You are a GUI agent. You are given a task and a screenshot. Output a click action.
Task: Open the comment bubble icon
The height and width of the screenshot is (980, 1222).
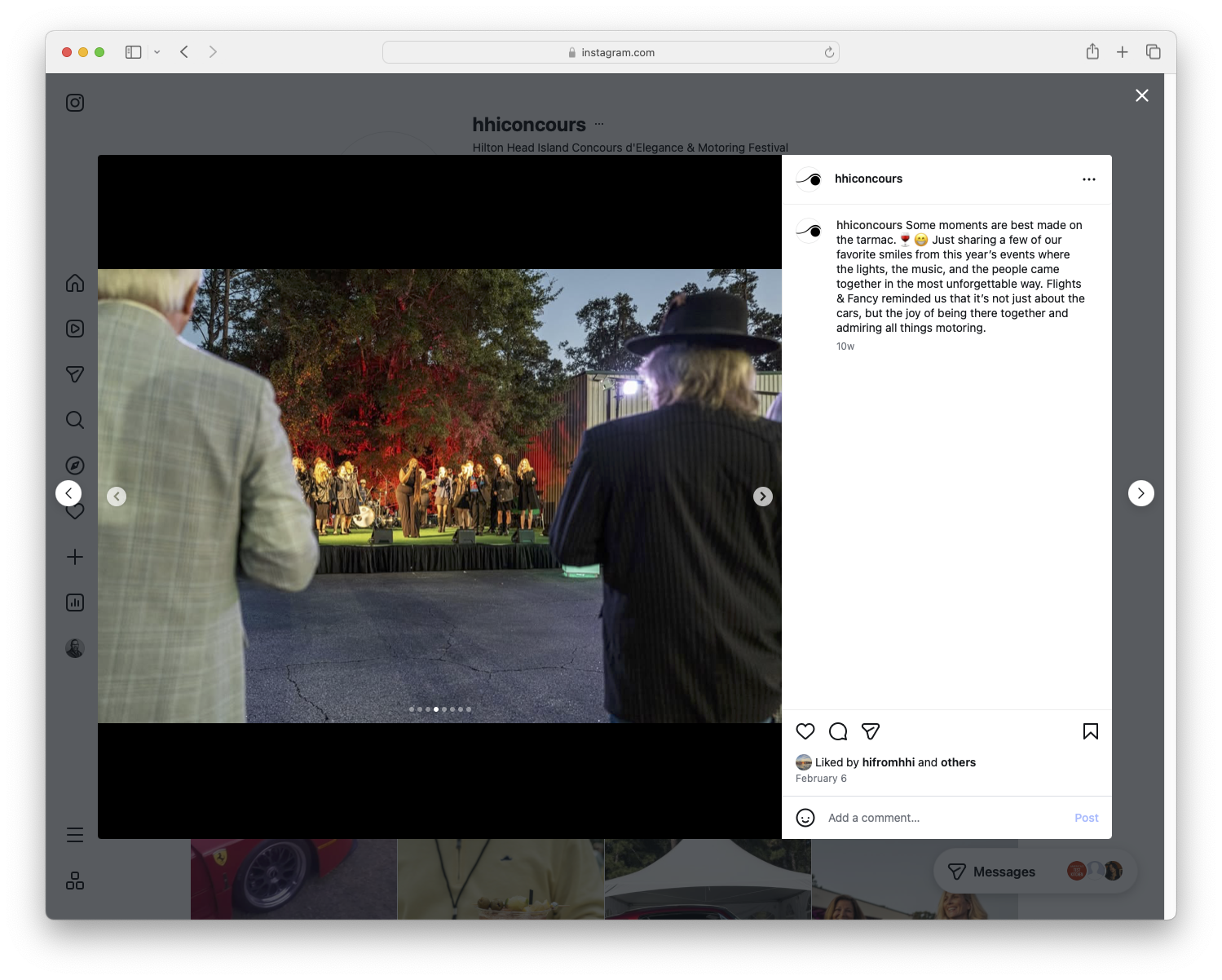tap(838, 731)
